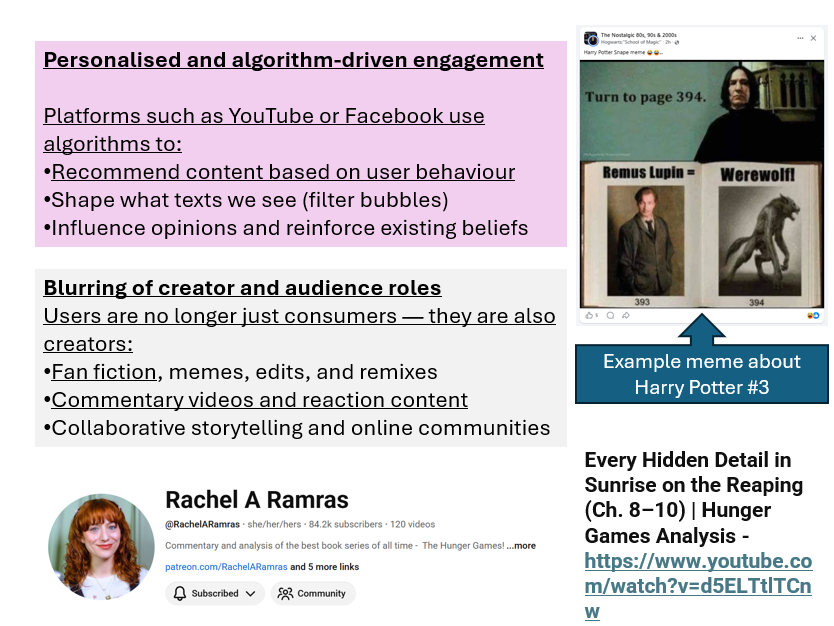Image resolution: width=834 pixels, height=626 pixels.
Task: Click the '120 videos' text
Action: 412,524
